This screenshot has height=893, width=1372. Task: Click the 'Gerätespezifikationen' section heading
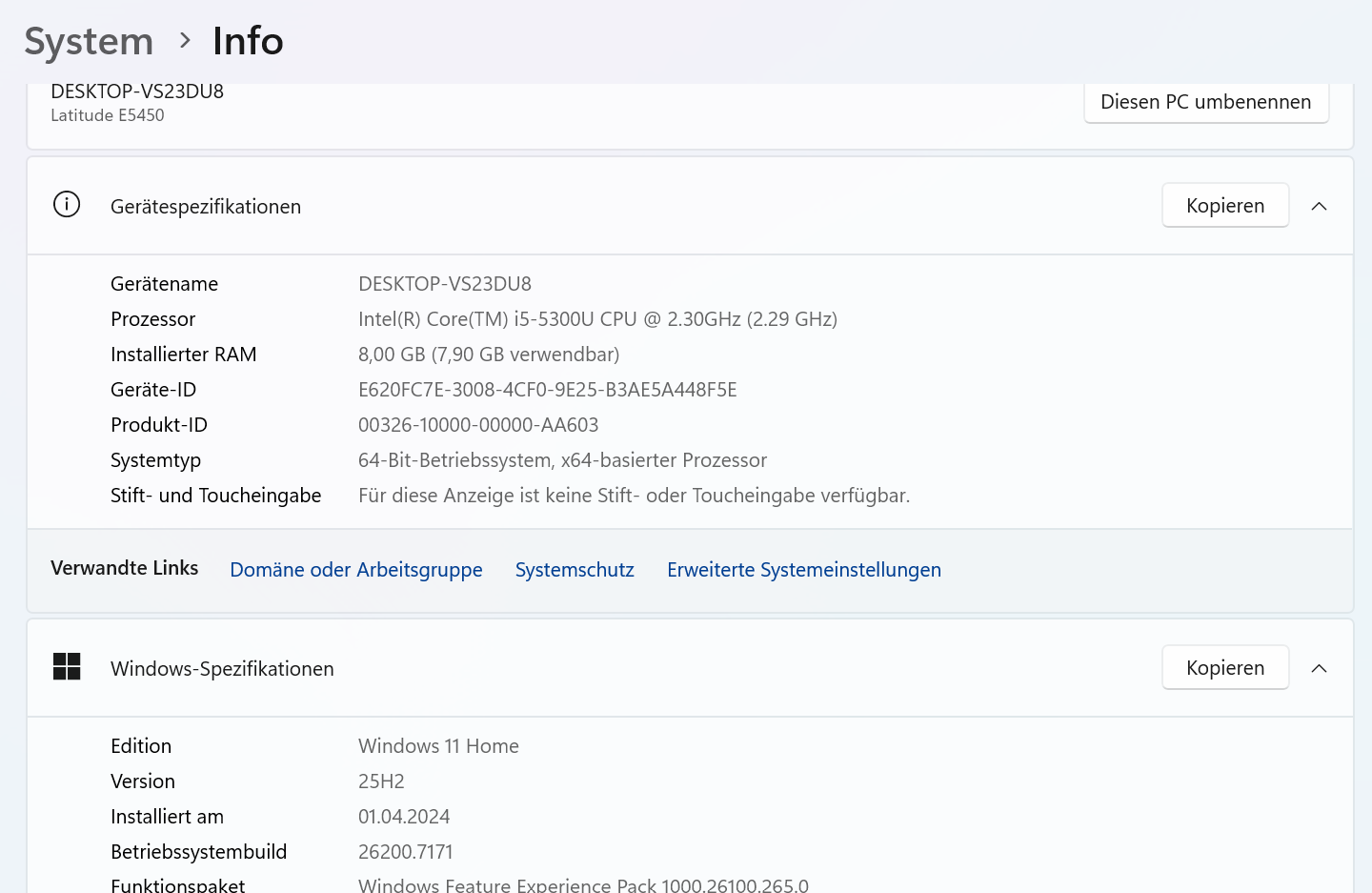tap(206, 207)
